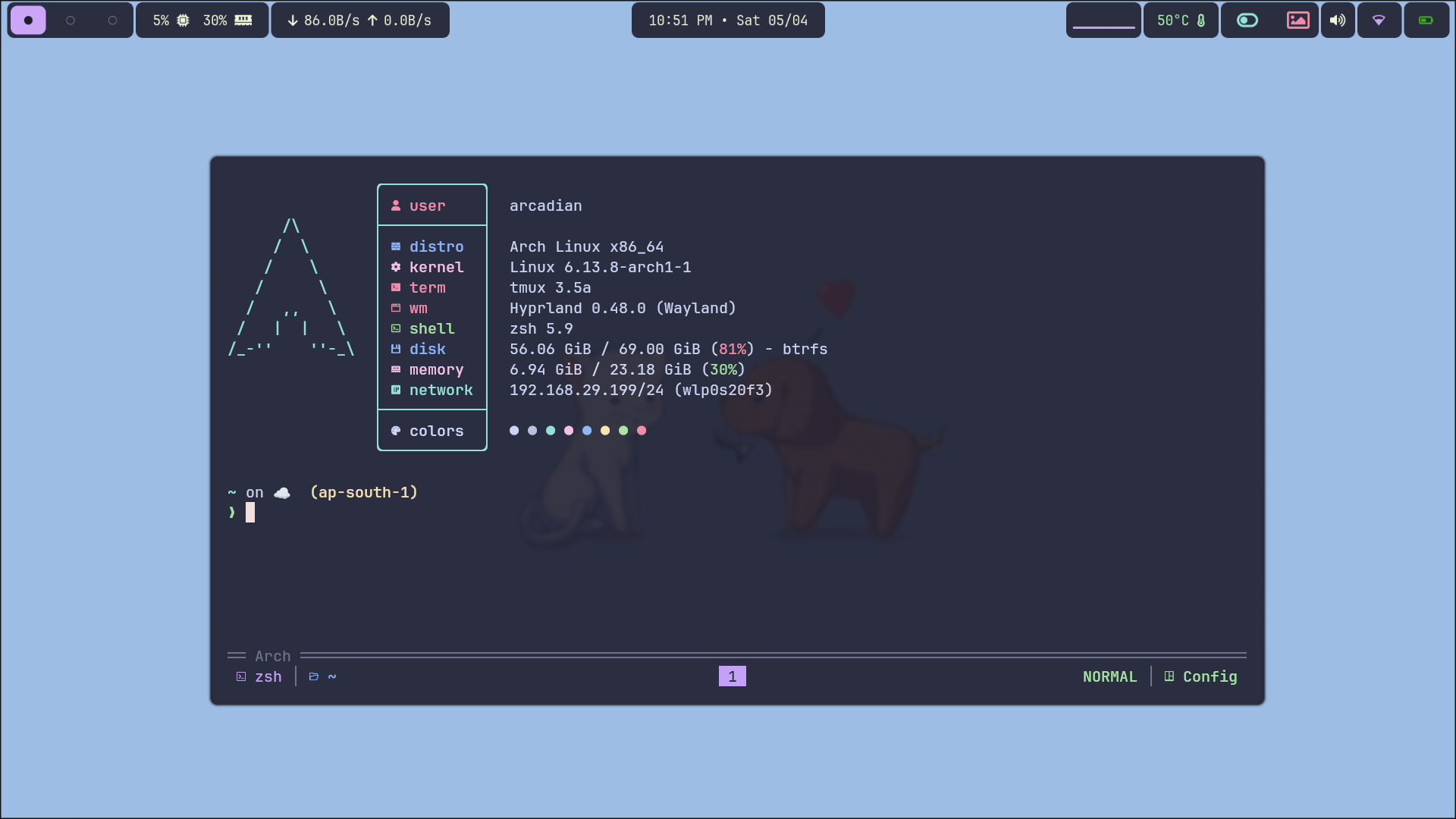Open the Wi-Fi network icon
This screenshot has width=1456, height=819.
tap(1379, 20)
